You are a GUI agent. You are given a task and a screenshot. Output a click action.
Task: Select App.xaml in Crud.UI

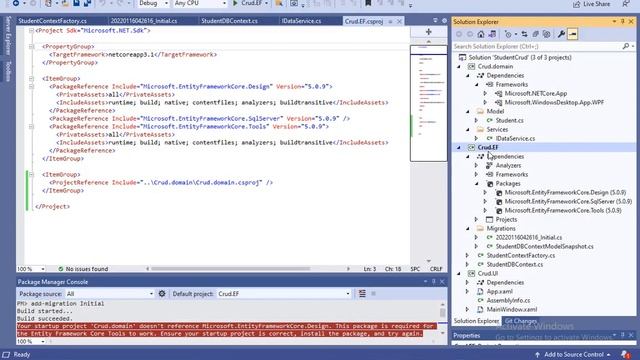pos(500,291)
